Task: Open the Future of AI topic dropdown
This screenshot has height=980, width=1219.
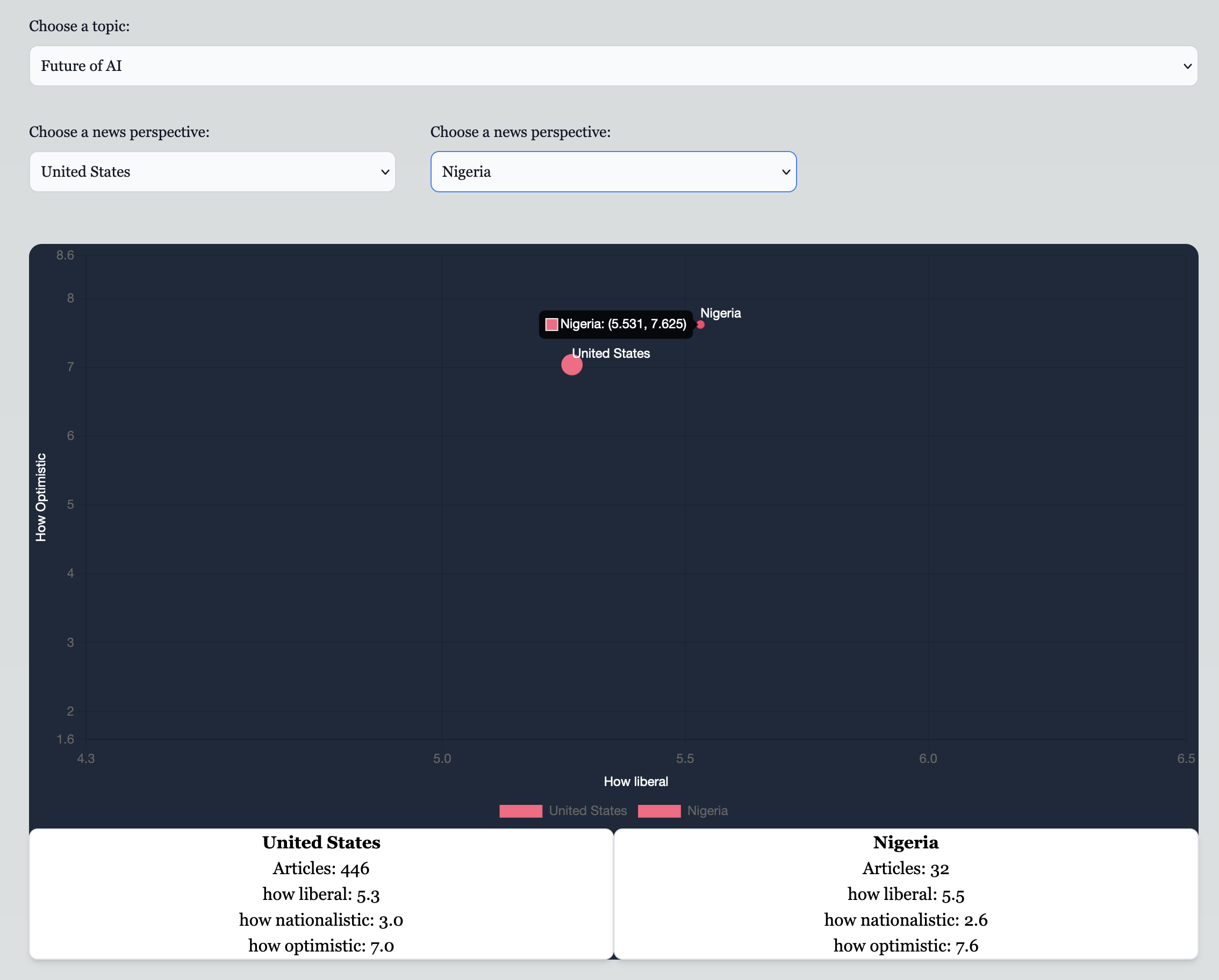Action: click(613, 66)
